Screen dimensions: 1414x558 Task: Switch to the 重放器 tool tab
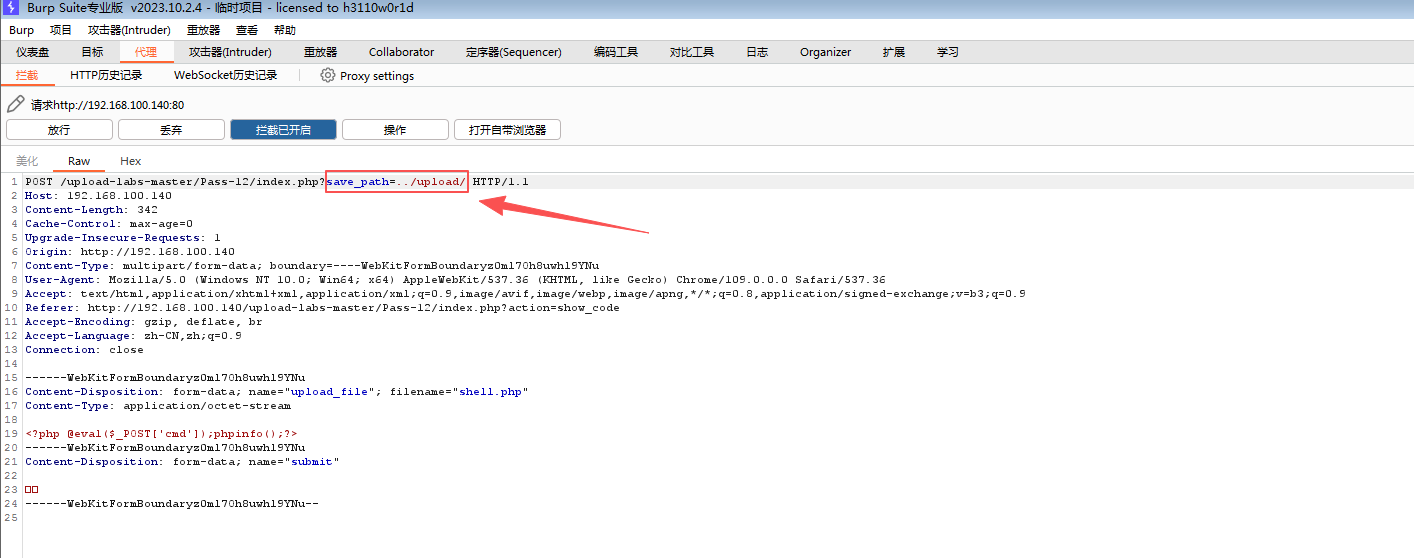click(321, 52)
